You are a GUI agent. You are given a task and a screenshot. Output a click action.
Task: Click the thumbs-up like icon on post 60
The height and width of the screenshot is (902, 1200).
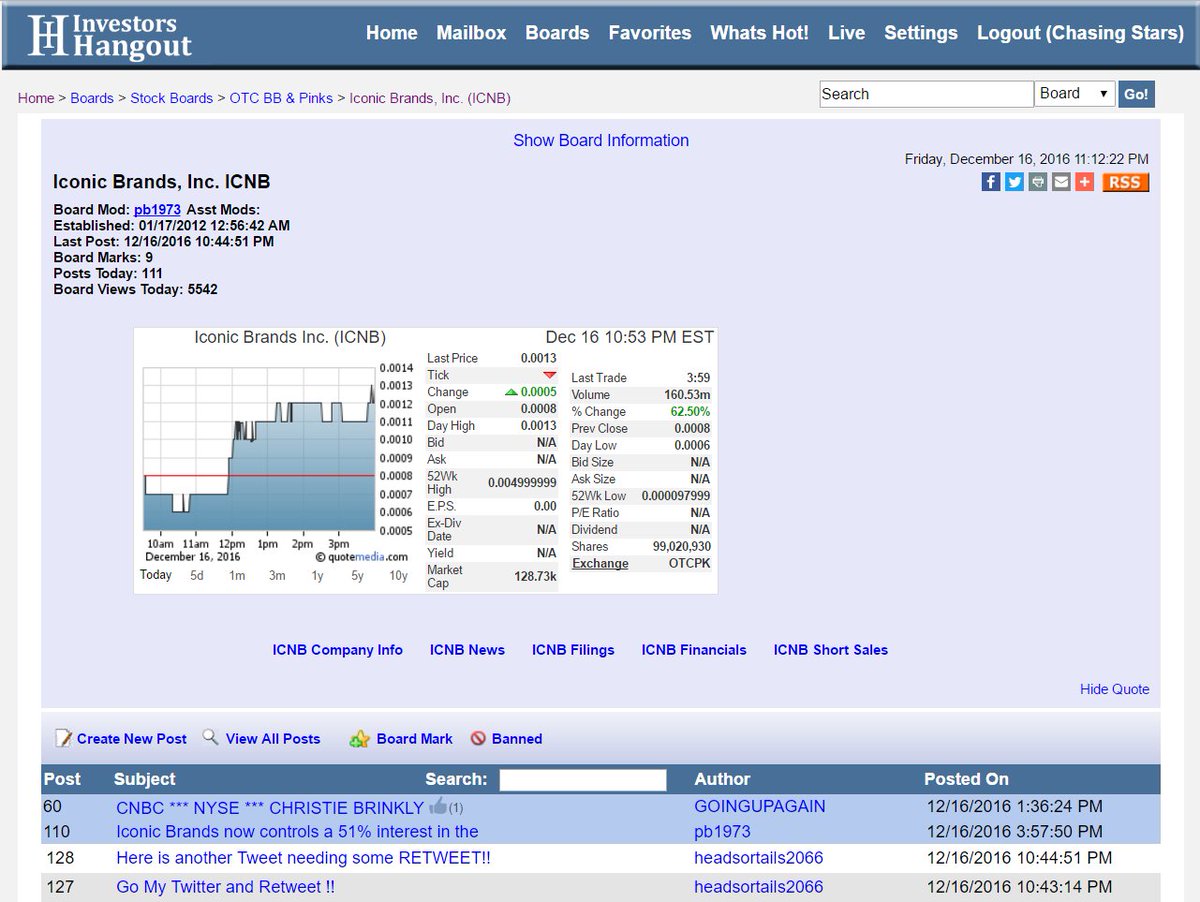coord(437,806)
